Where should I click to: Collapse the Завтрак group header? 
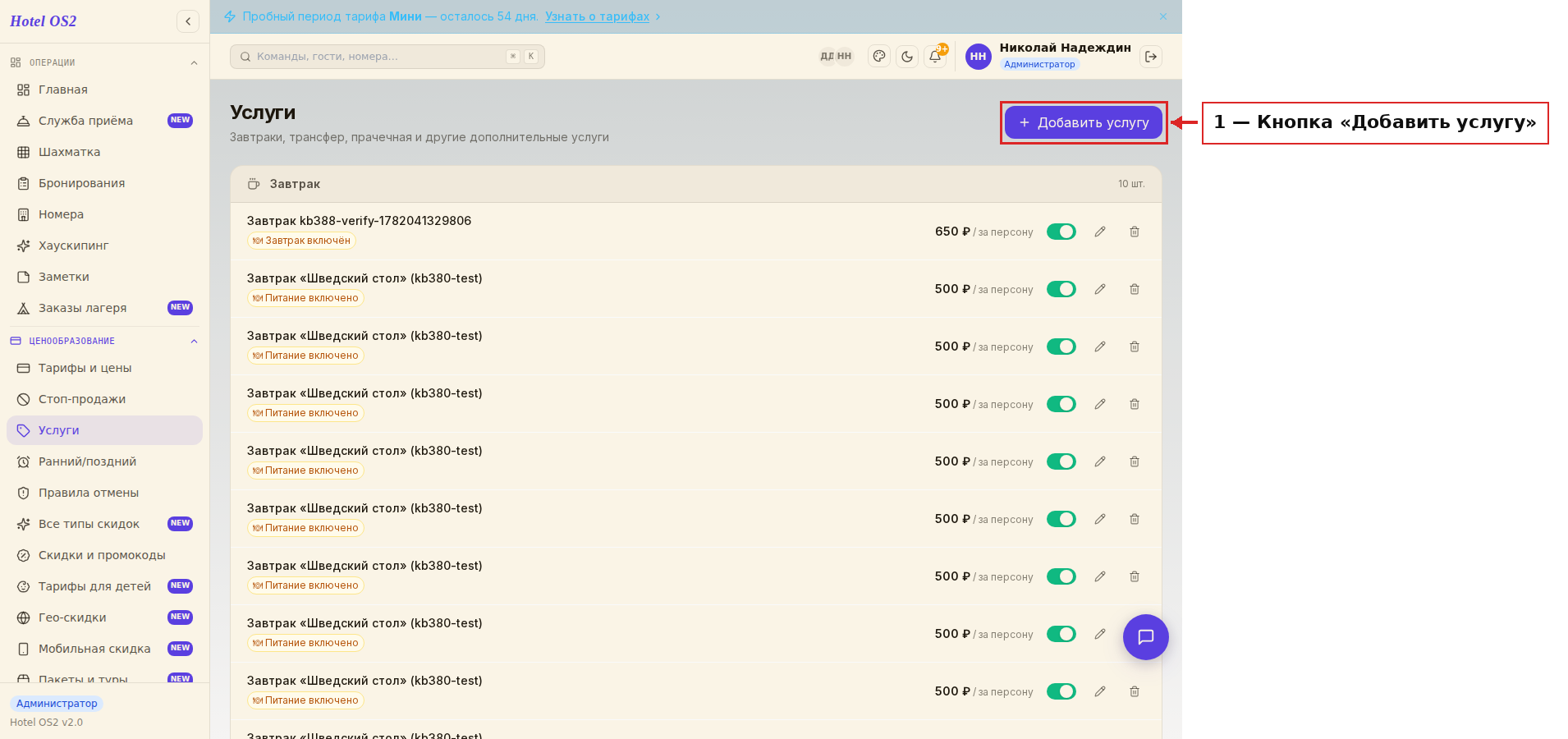(x=696, y=184)
